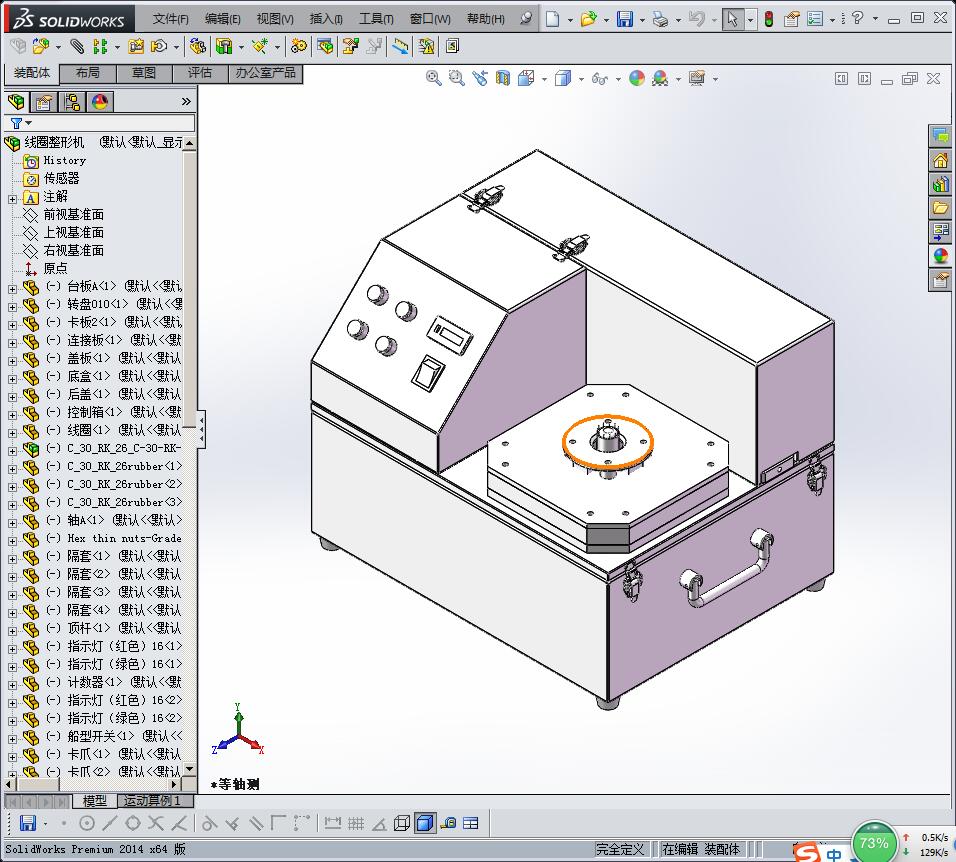Screen dimensions: 956x862
Task: Switch to the 办公室产品 tab
Action: pos(265,73)
